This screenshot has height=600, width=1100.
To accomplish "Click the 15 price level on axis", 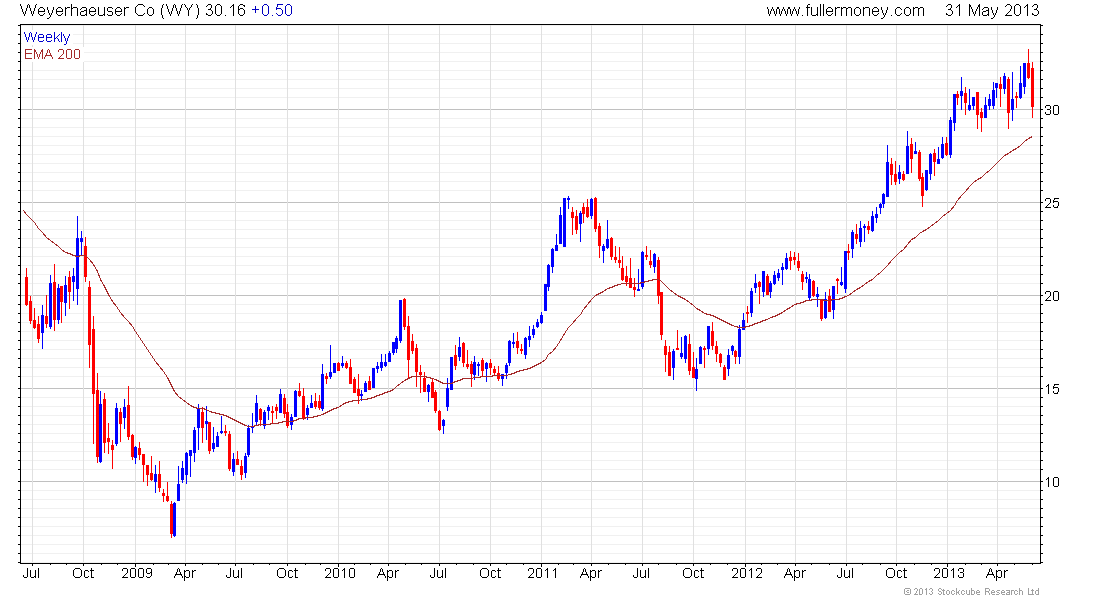I will (1052, 389).
